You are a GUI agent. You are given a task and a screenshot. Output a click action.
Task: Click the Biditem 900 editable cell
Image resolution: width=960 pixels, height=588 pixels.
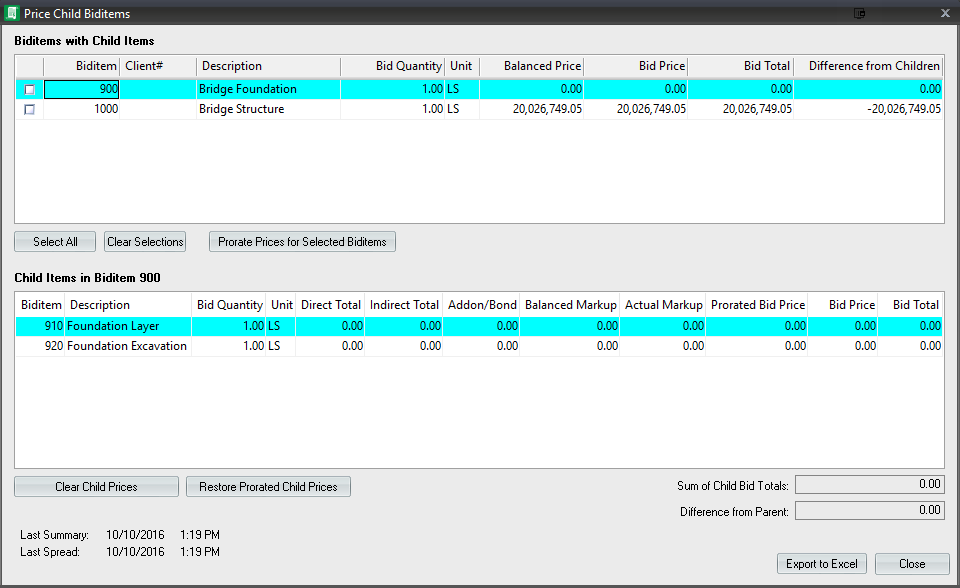(82, 89)
